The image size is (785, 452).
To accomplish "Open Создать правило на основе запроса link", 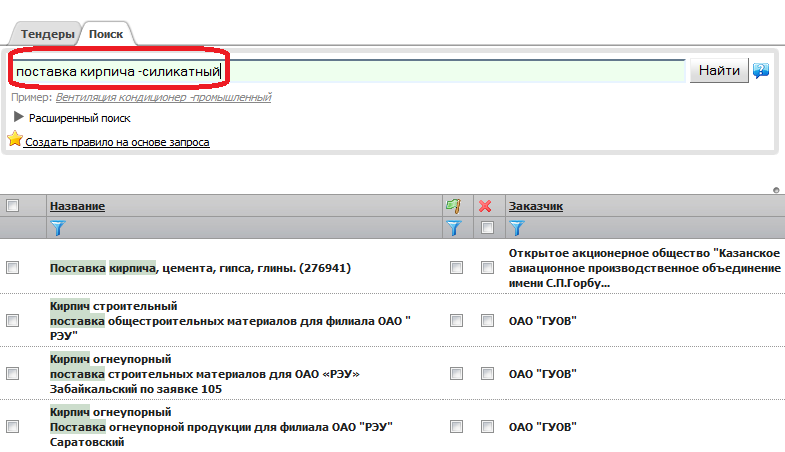I will 117,142.
